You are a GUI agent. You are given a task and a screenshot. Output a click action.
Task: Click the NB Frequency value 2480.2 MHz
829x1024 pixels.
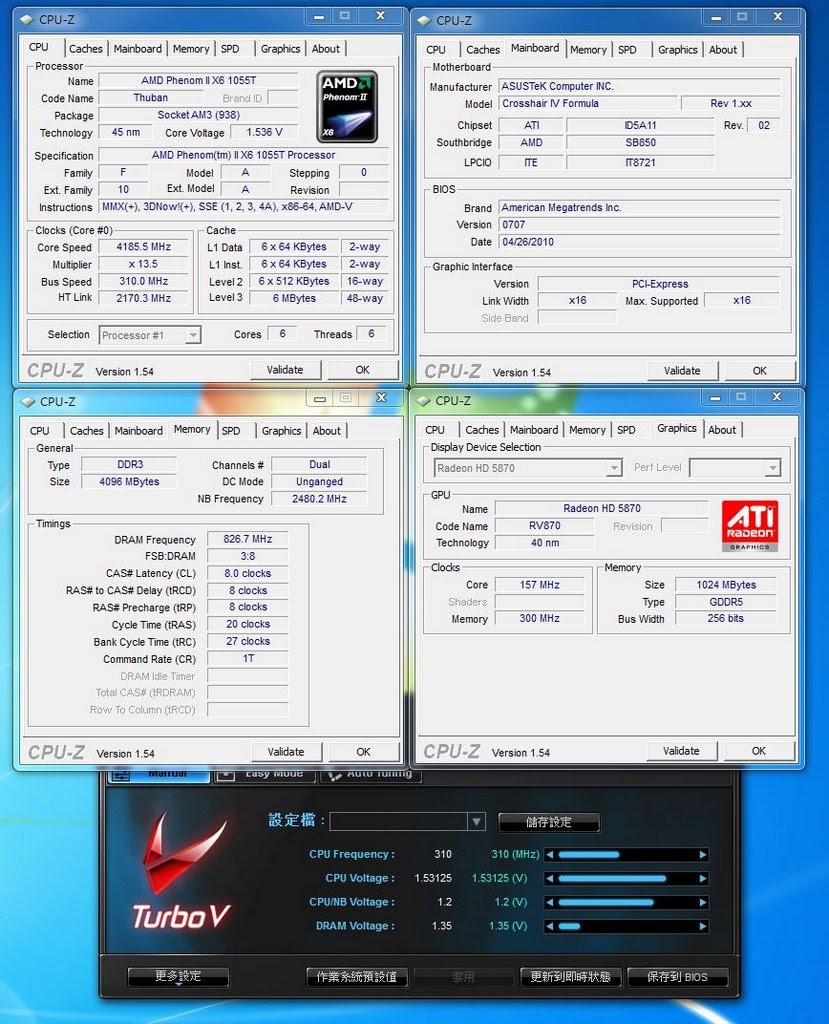tap(319, 499)
